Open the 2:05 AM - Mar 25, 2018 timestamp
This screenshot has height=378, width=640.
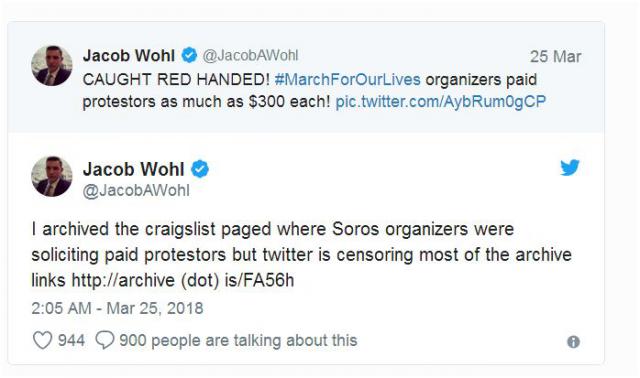point(117,308)
